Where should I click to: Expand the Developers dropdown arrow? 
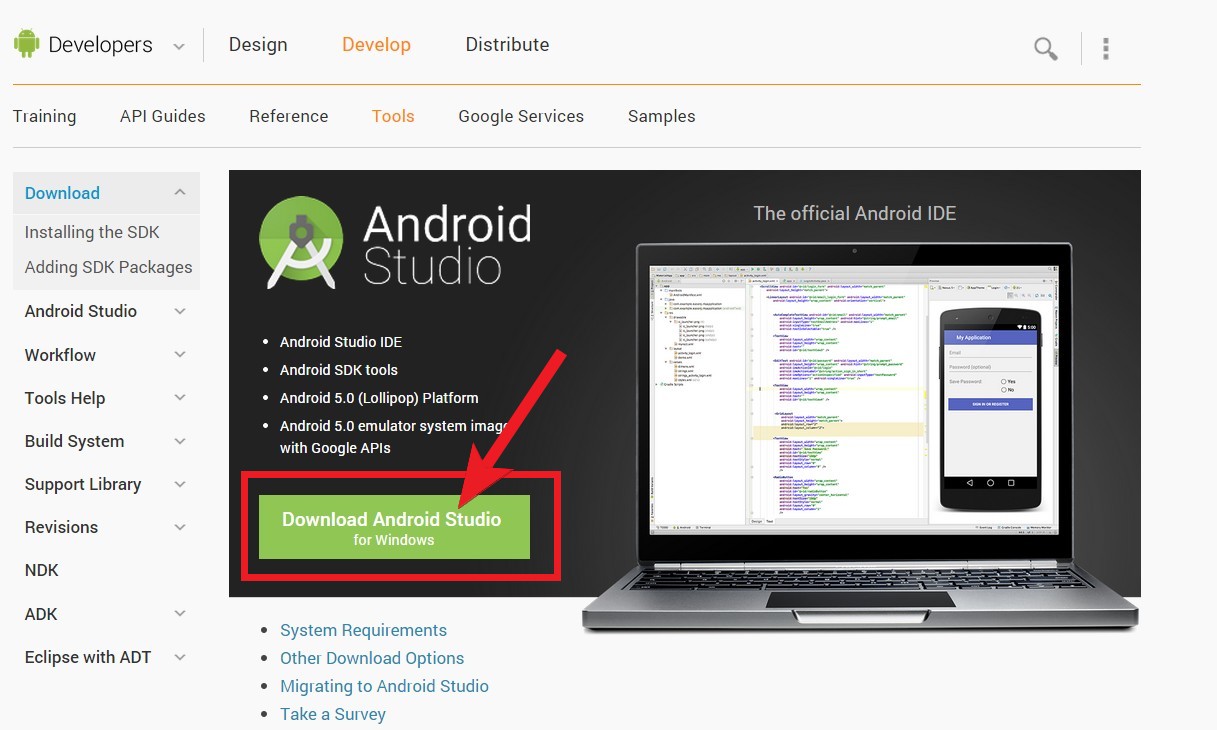click(x=179, y=46)
